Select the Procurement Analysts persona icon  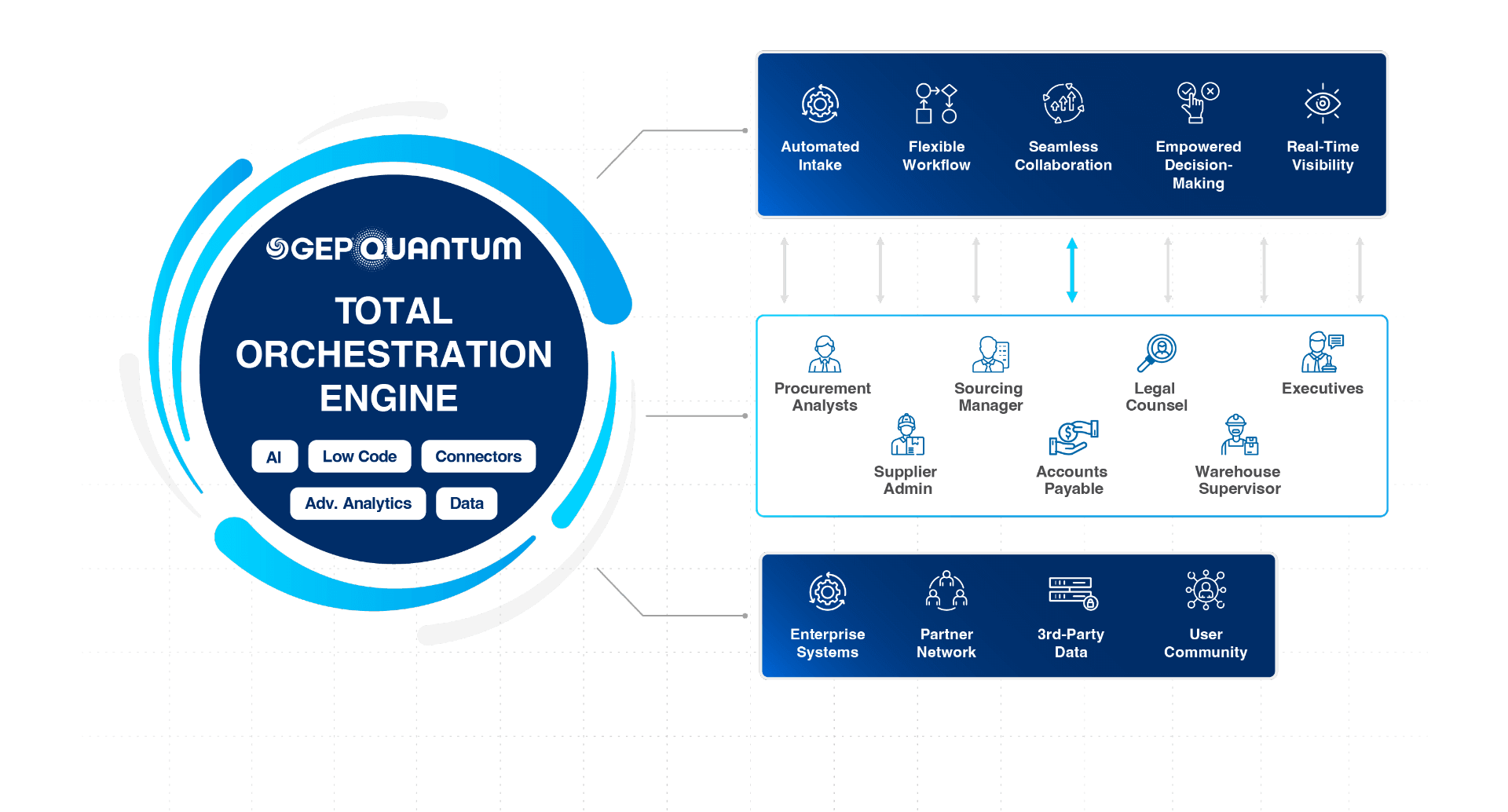click(x=823, y=354)
